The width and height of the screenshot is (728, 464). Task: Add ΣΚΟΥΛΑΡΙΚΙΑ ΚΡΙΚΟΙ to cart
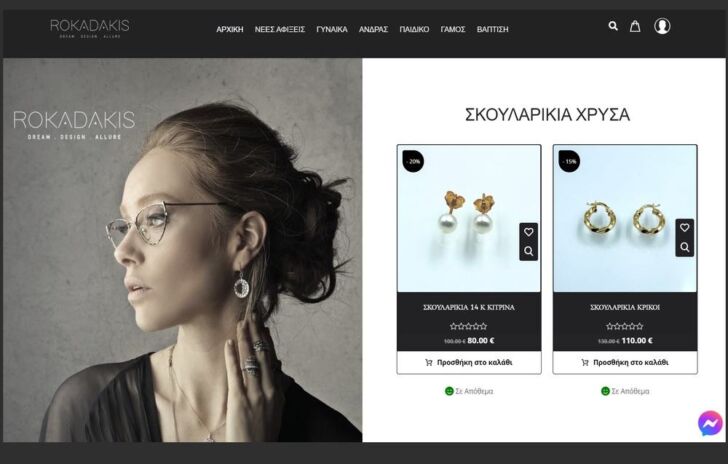(x=625, y=362)
